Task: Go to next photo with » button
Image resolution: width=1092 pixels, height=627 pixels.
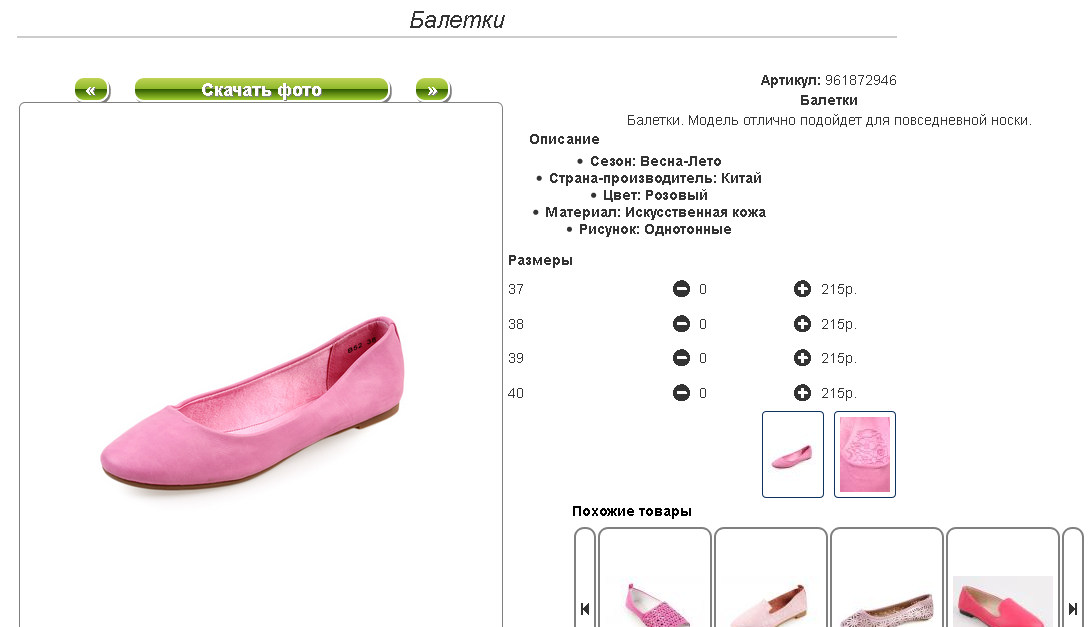Action: pos(432,90)
